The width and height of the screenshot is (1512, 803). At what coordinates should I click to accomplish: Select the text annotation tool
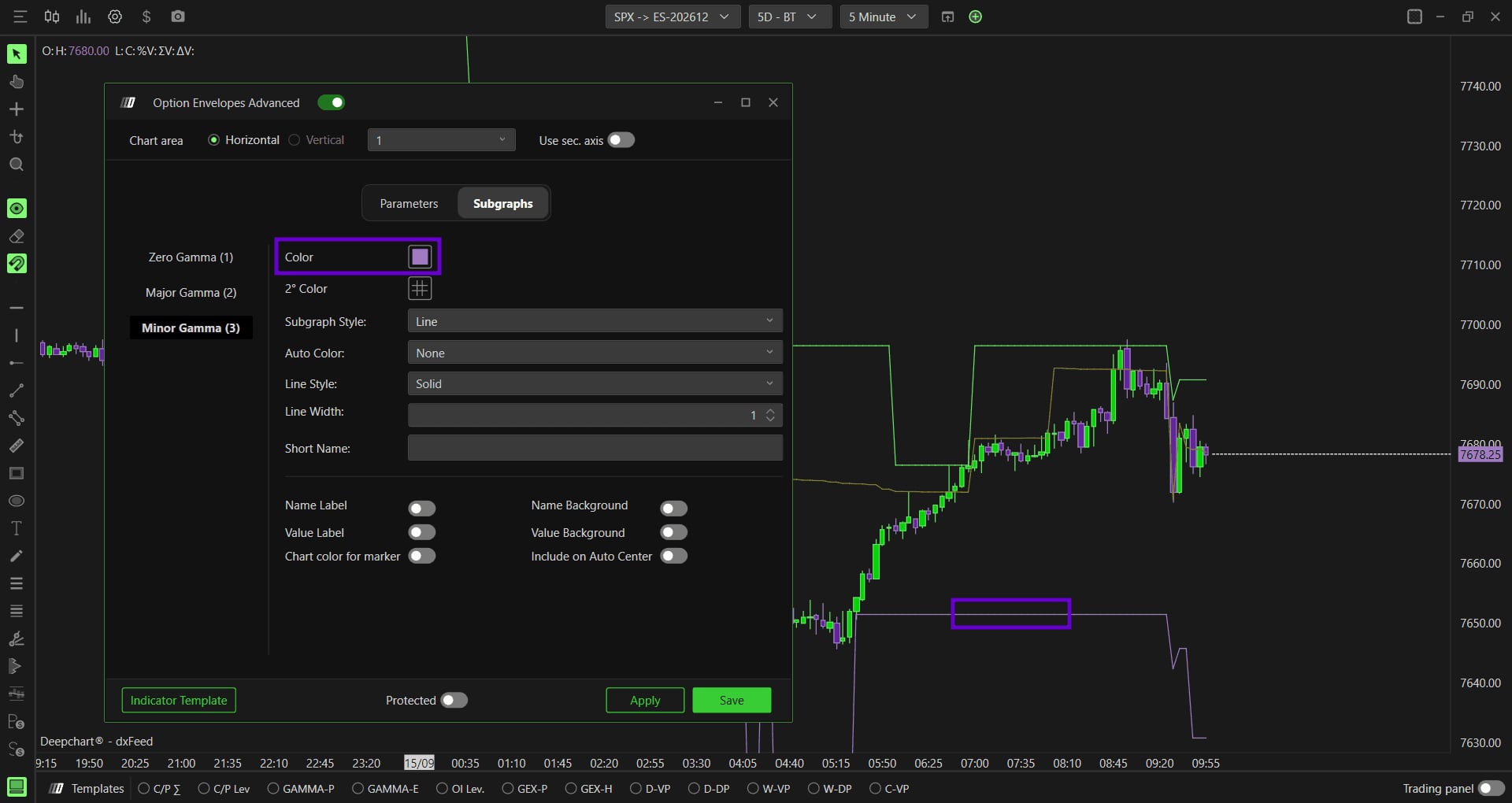17,528
